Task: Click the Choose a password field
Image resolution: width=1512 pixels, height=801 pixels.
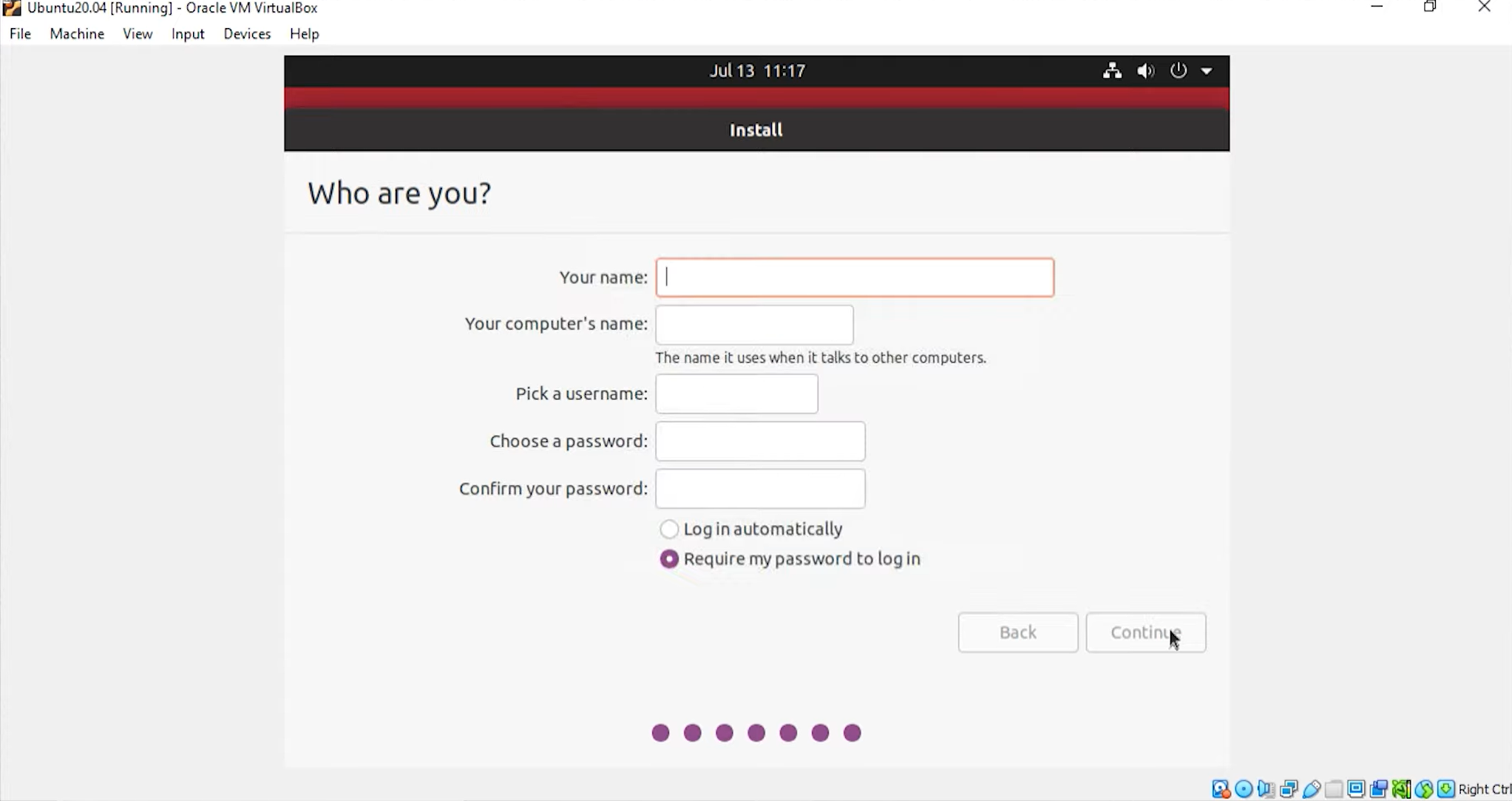Action: [760, 442]
